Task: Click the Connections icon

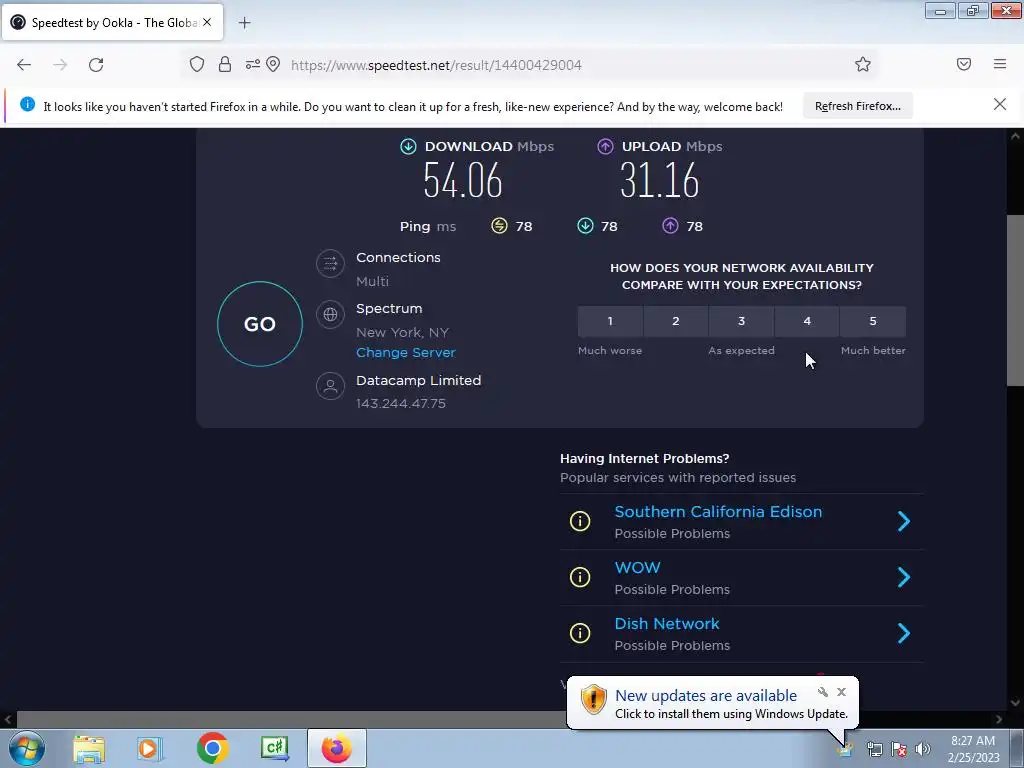Action: (330, 264)
